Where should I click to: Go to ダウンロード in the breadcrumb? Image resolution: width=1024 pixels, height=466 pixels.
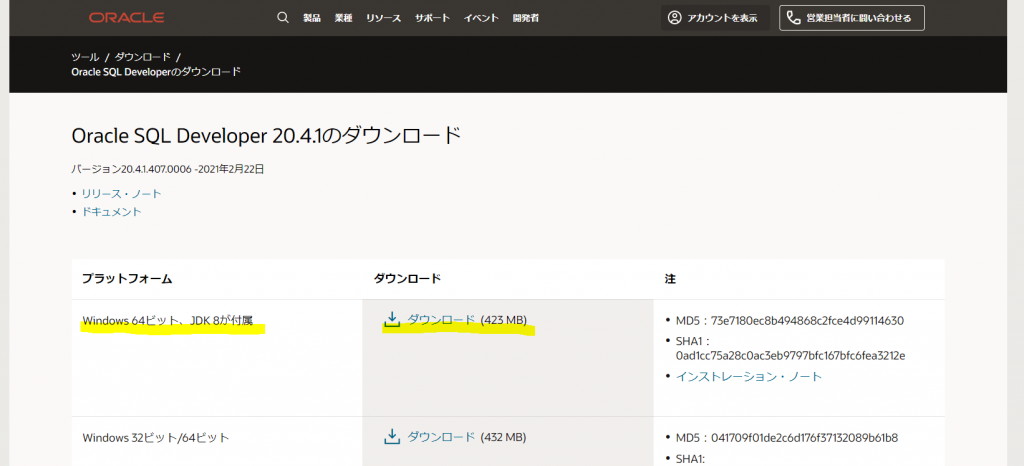pos(141,57)
